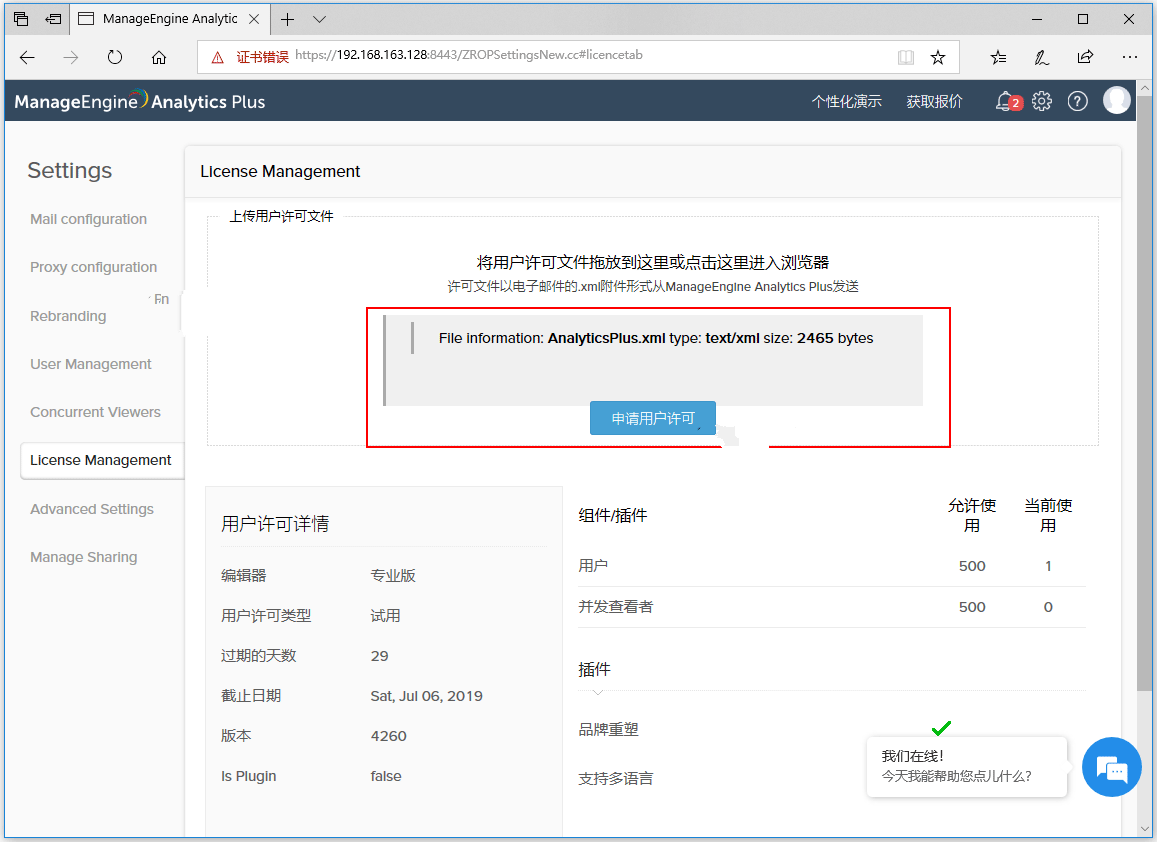Click the 证书错误 warning text
This screenshot has height=842, width=1157.
263,57
